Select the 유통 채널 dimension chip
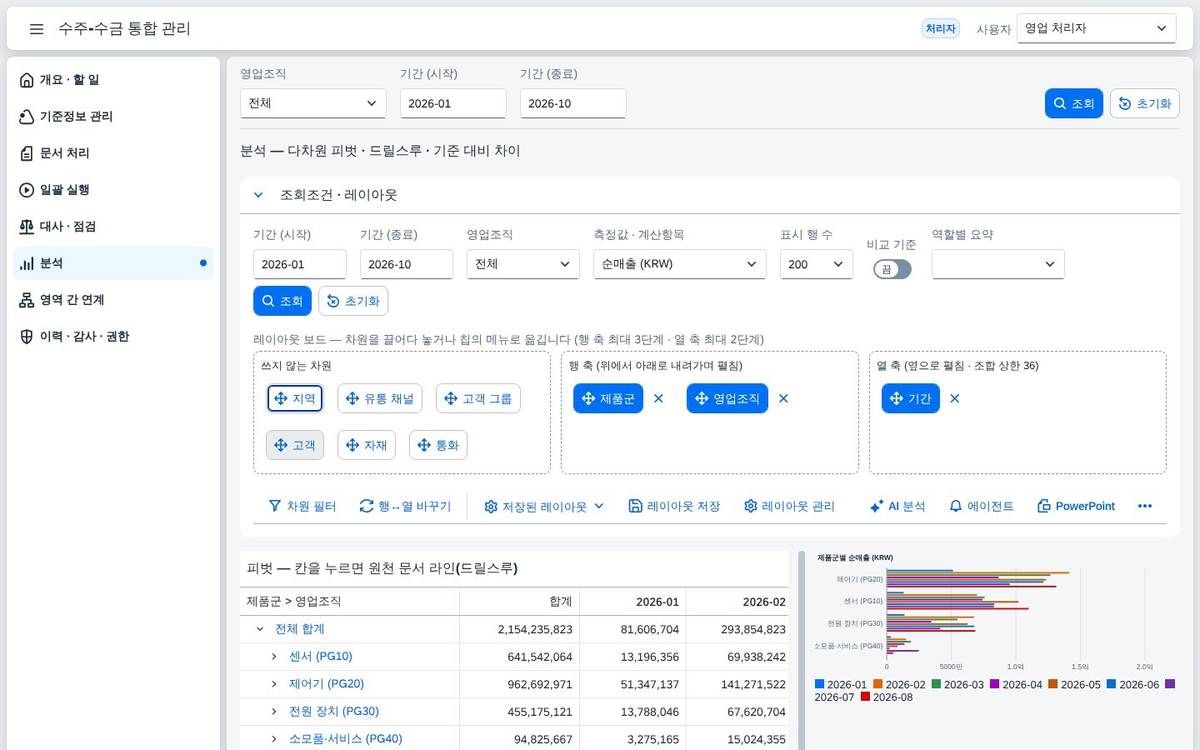Screen dimensions: 1200x750 click(380, 398)
